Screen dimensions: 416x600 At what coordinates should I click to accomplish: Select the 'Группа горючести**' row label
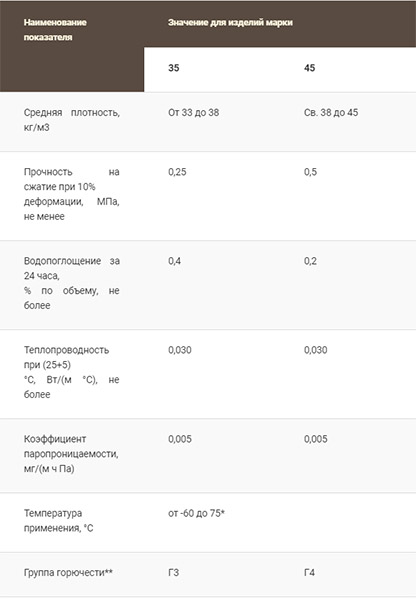[68, 572]
